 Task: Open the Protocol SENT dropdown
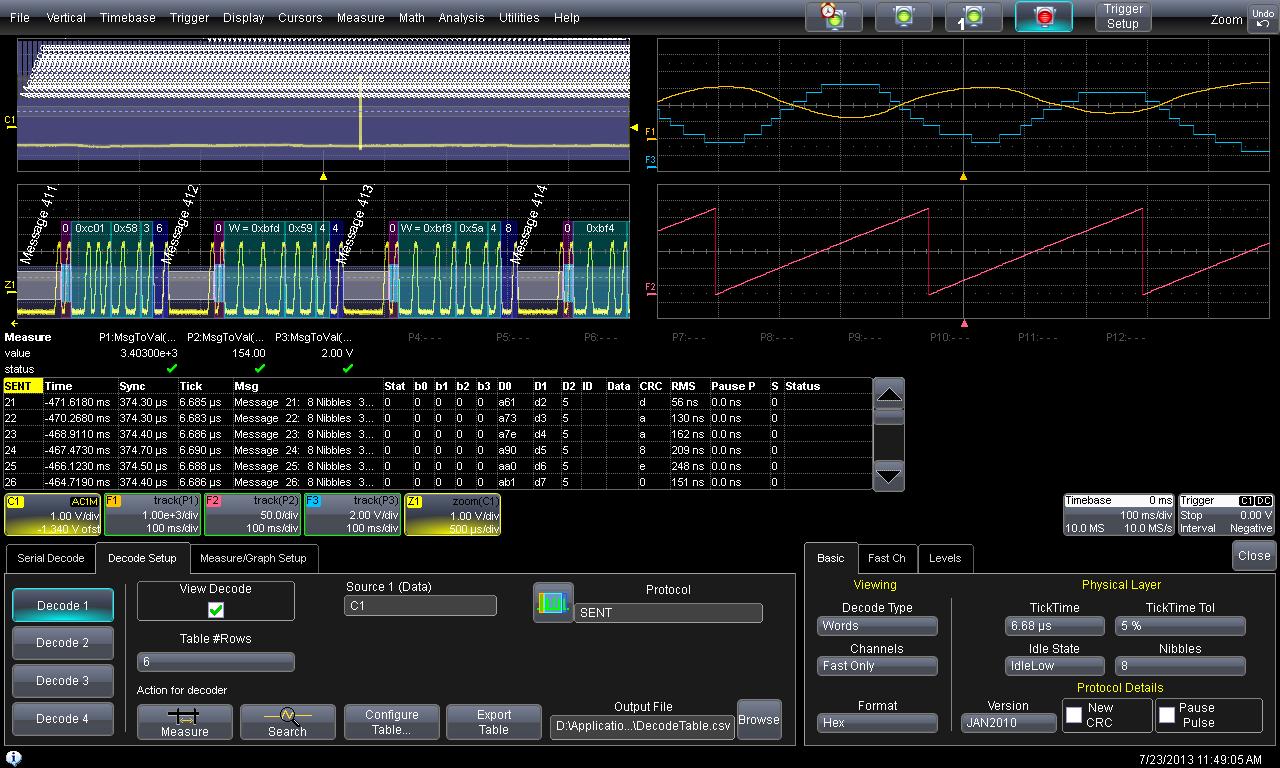tap(668, 612)
